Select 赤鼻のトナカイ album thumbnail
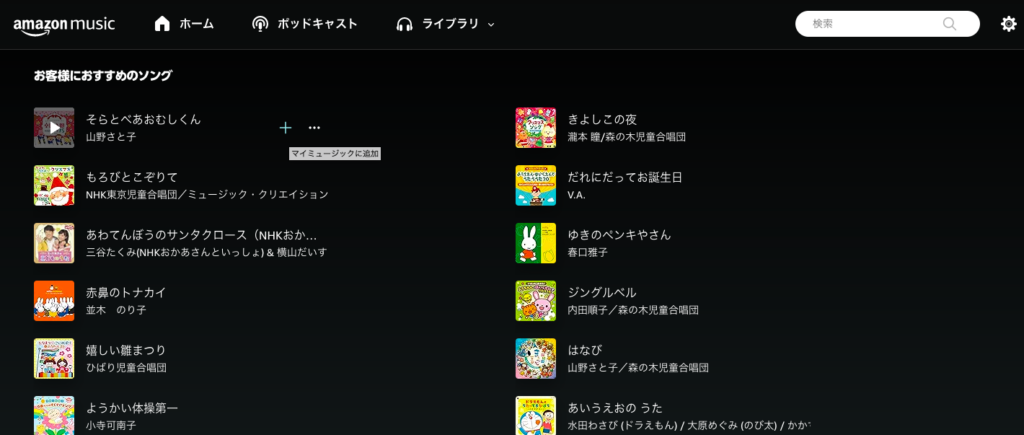The width and height of the screenshot is (1024, 435). click(54, 300)
